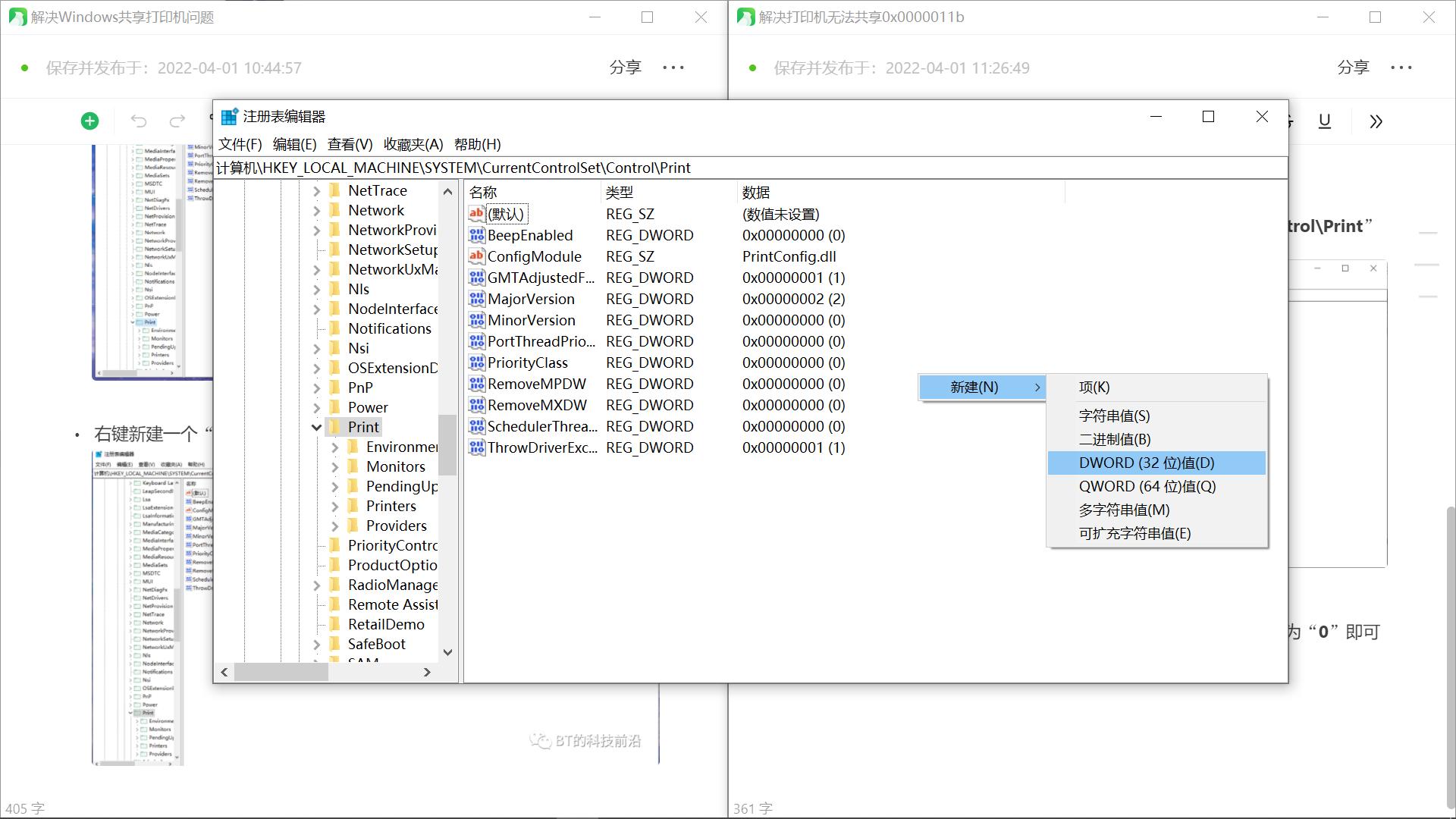
Task: Click 分享 in the right note window
Action: [1353, 67]
